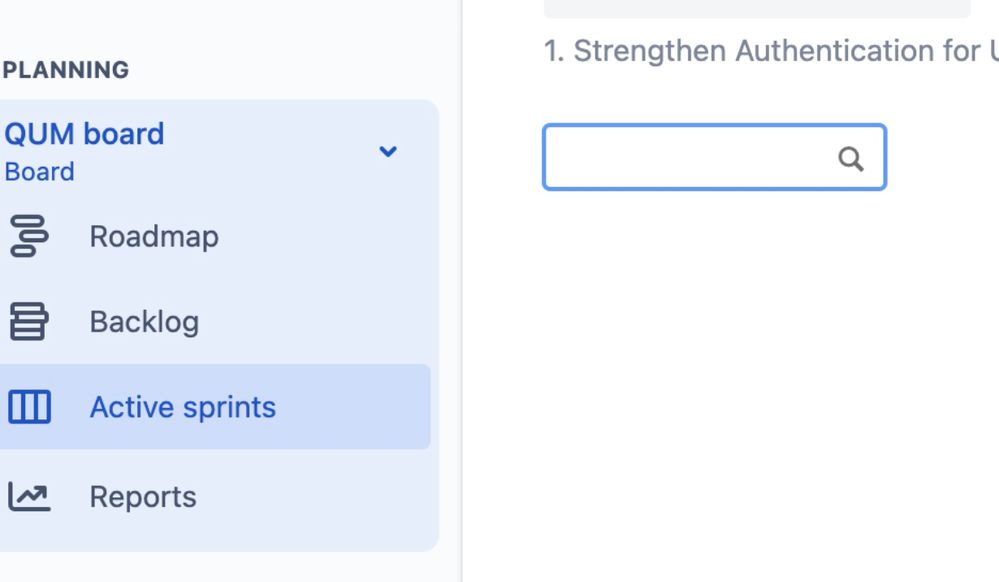
Task: Click inside the search input field
Action: [x=690, y=157]
